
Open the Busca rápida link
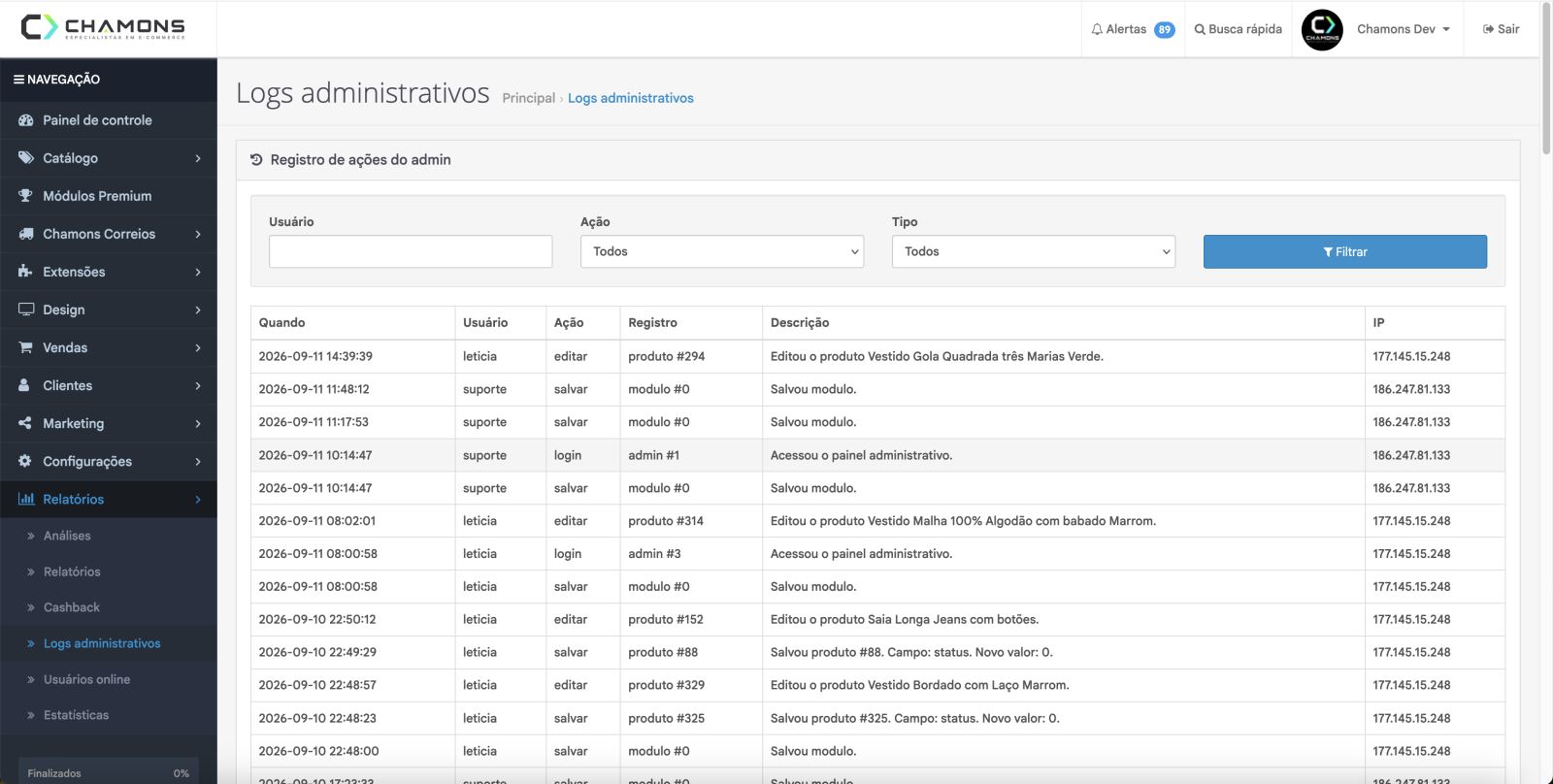pyautogui.click(x=1238, y=29)
